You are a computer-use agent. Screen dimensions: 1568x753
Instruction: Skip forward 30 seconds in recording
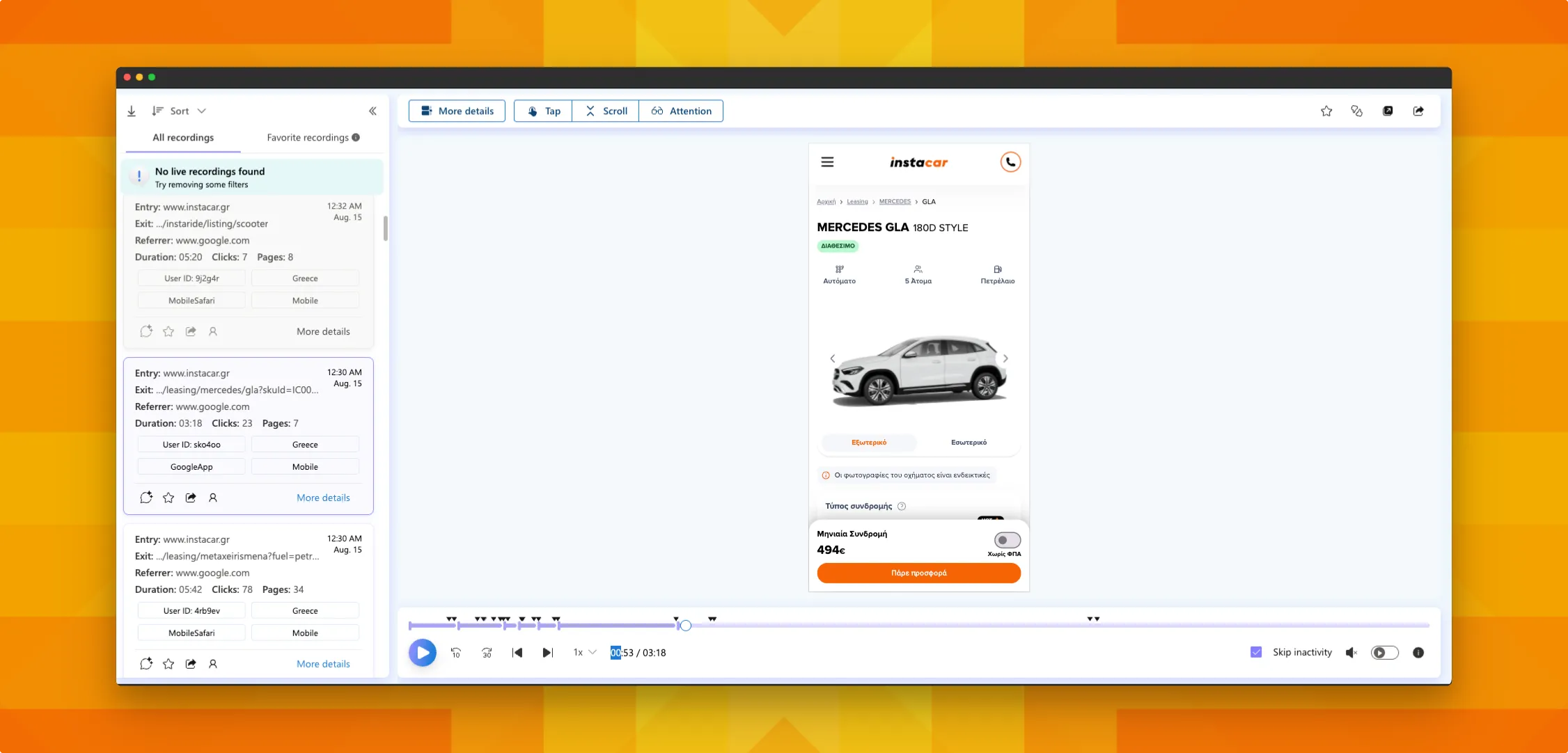click(487, 653)
